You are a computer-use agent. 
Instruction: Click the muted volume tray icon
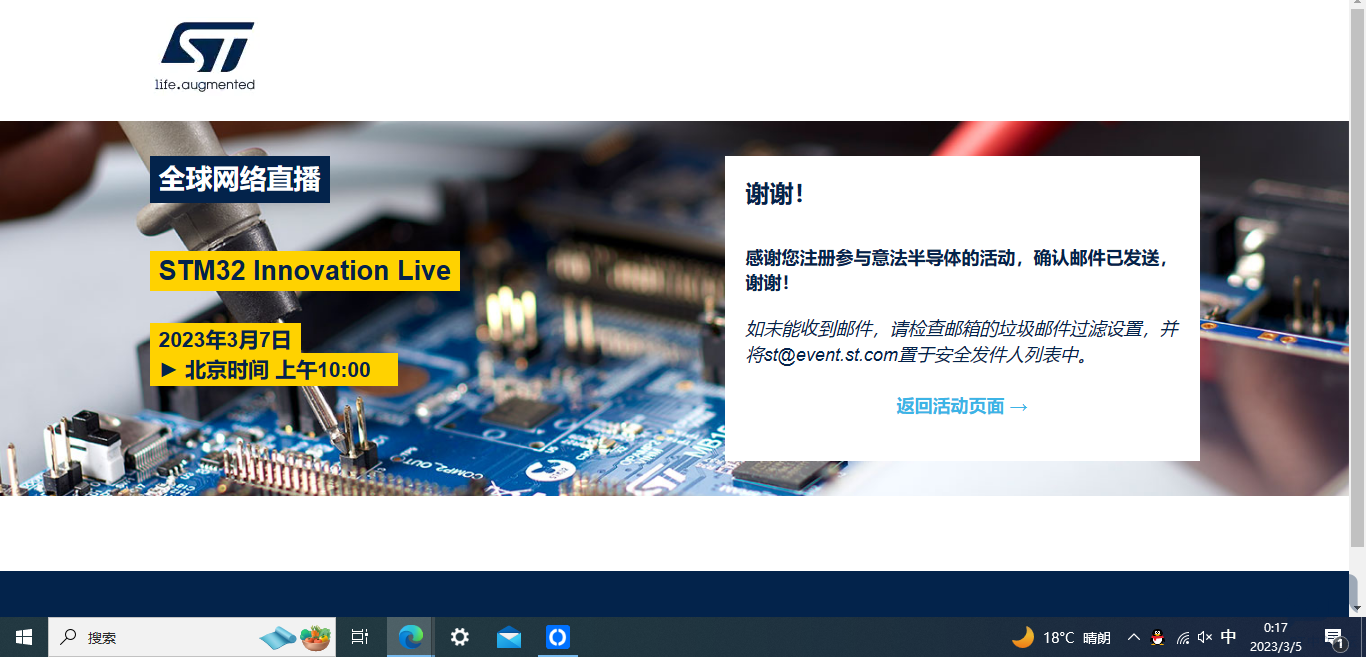1205,637
